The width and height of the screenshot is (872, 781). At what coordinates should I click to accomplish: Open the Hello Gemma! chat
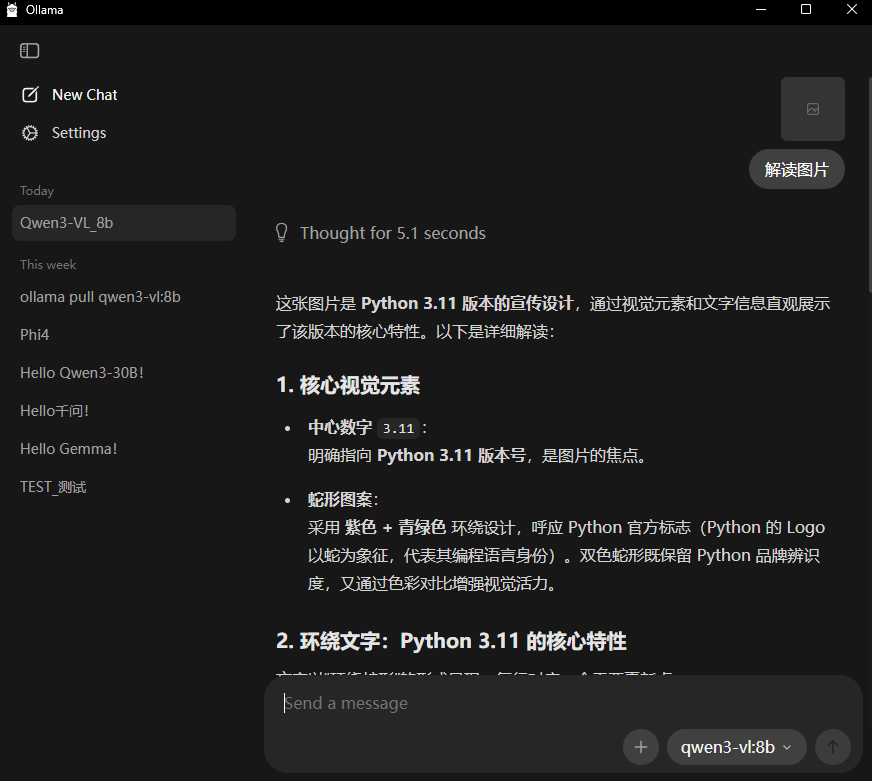[x=68, y=448]
